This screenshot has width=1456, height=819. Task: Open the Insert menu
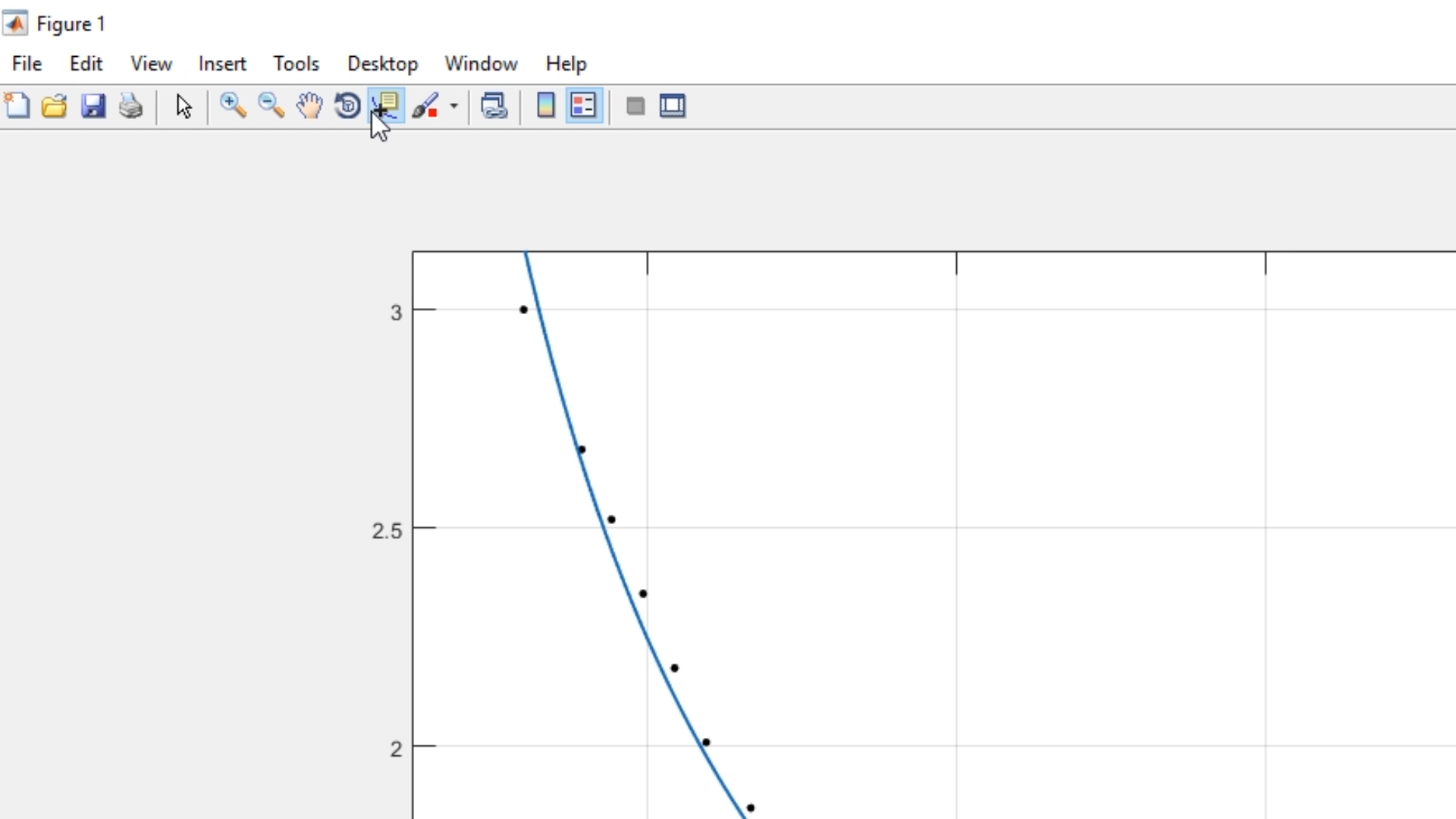222,64
